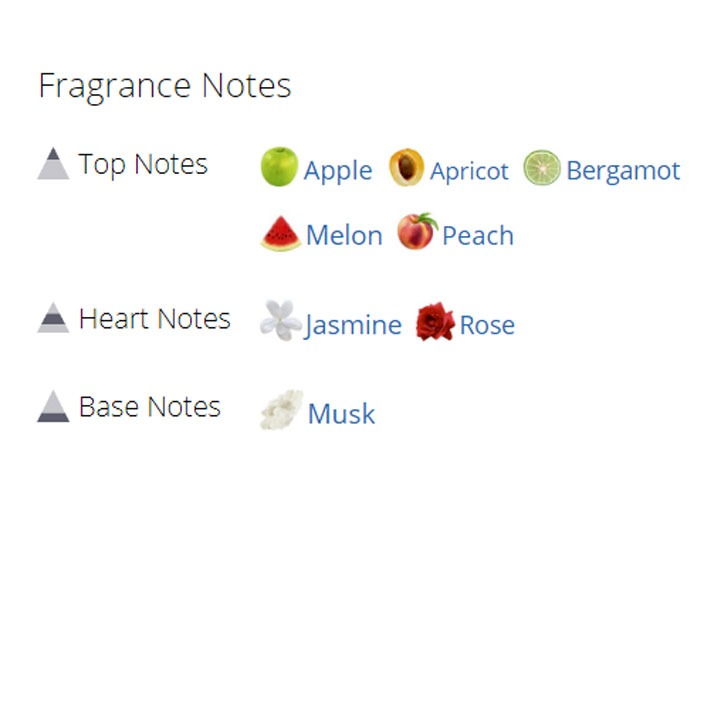Click the Top Notes pyramid icon

click(53, 163)
